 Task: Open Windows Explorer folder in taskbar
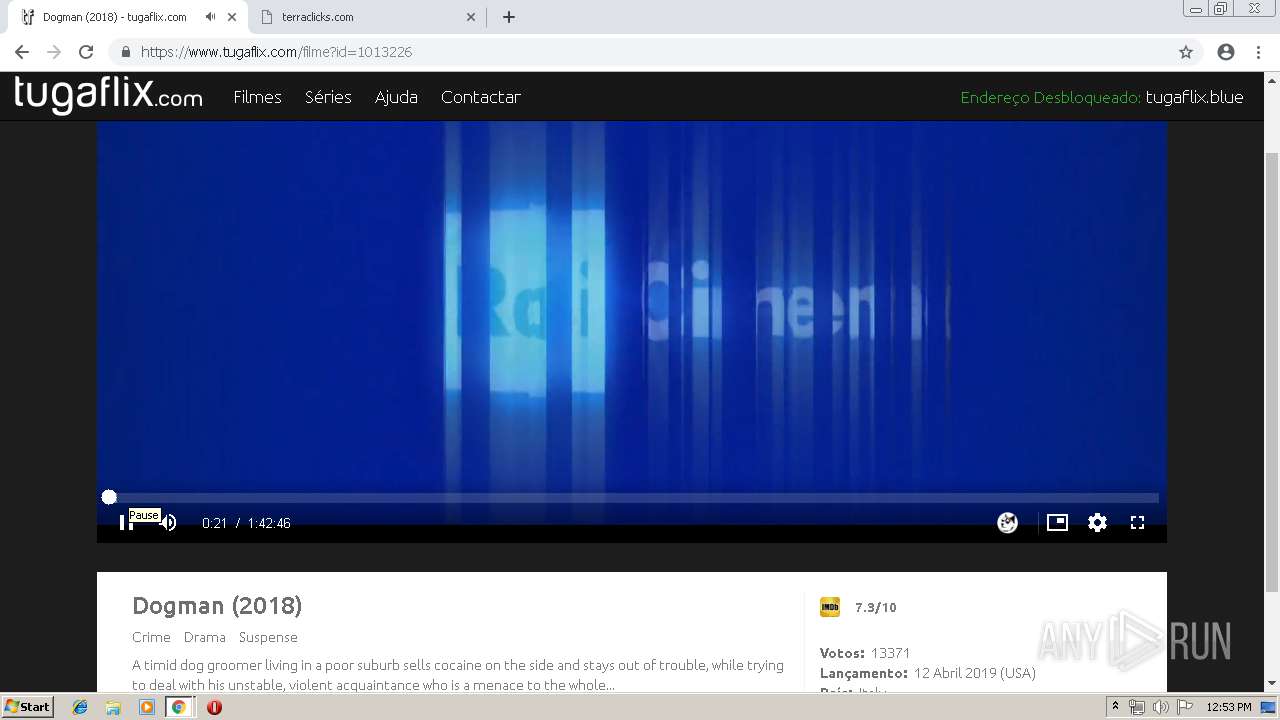[113, 707]
